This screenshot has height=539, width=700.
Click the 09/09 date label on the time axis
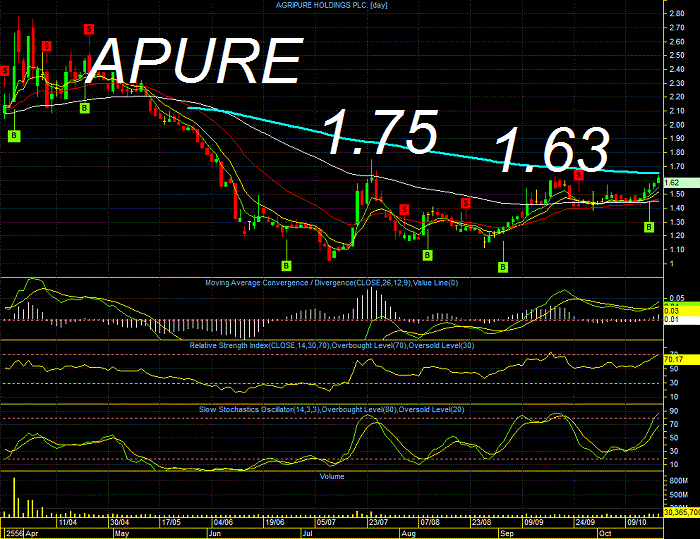click(533, 522)
